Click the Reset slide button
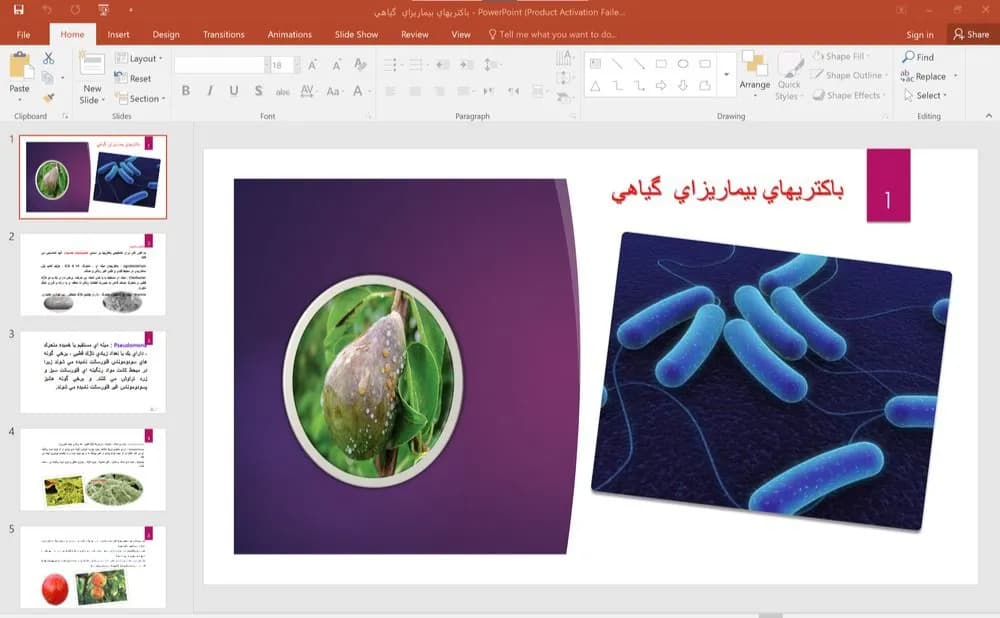This screenshot has height=618, width=1000. [x=133, y=78]
